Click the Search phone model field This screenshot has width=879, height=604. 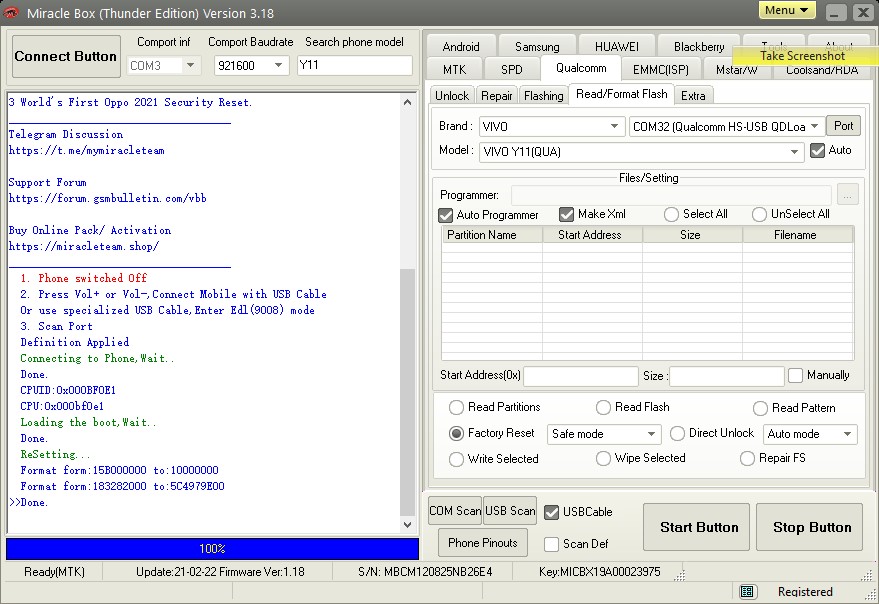coord(354,65)
